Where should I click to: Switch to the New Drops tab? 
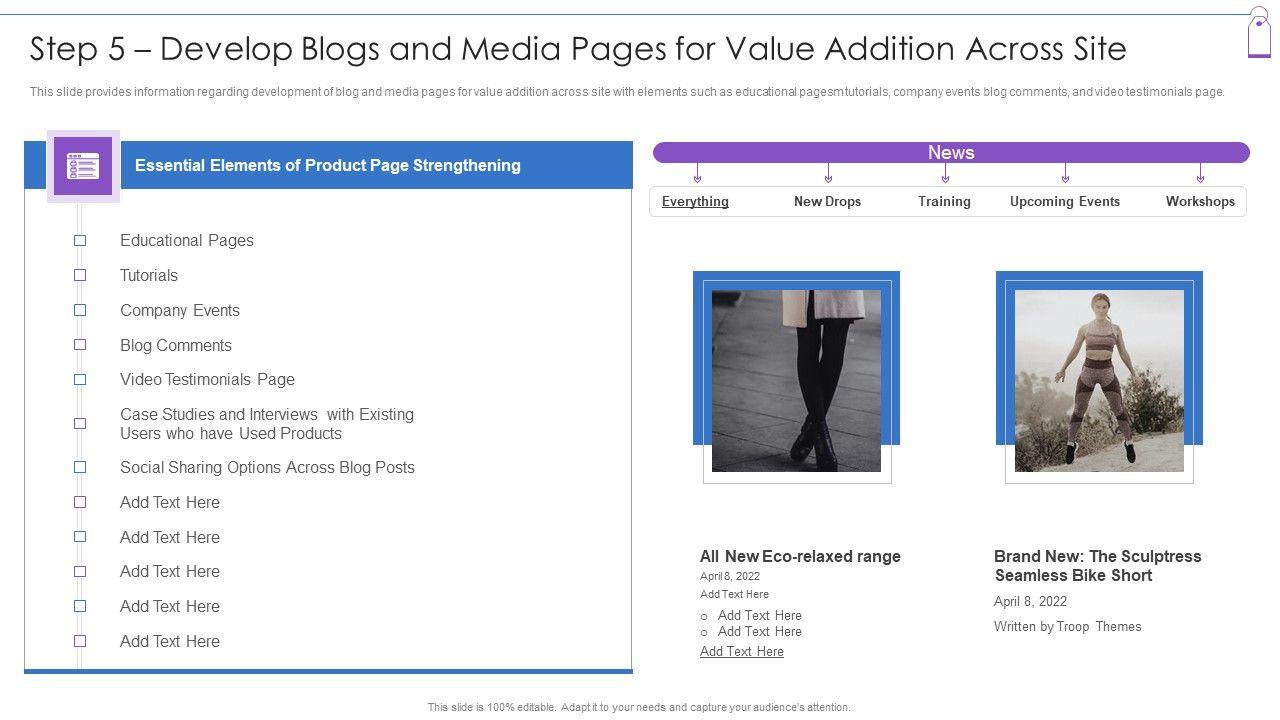[827, 201]
